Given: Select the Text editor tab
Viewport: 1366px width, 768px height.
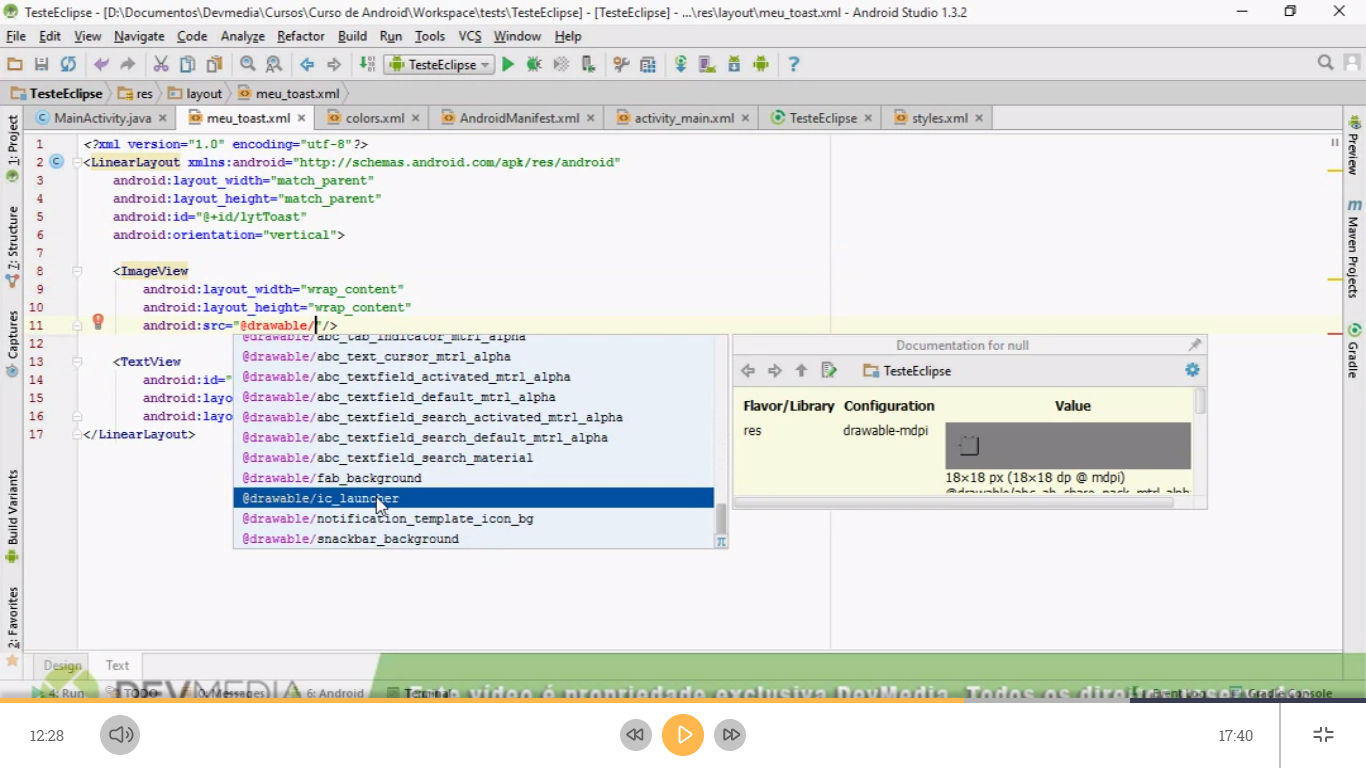Looking at the screenshot, I should (x=117, y=665).
